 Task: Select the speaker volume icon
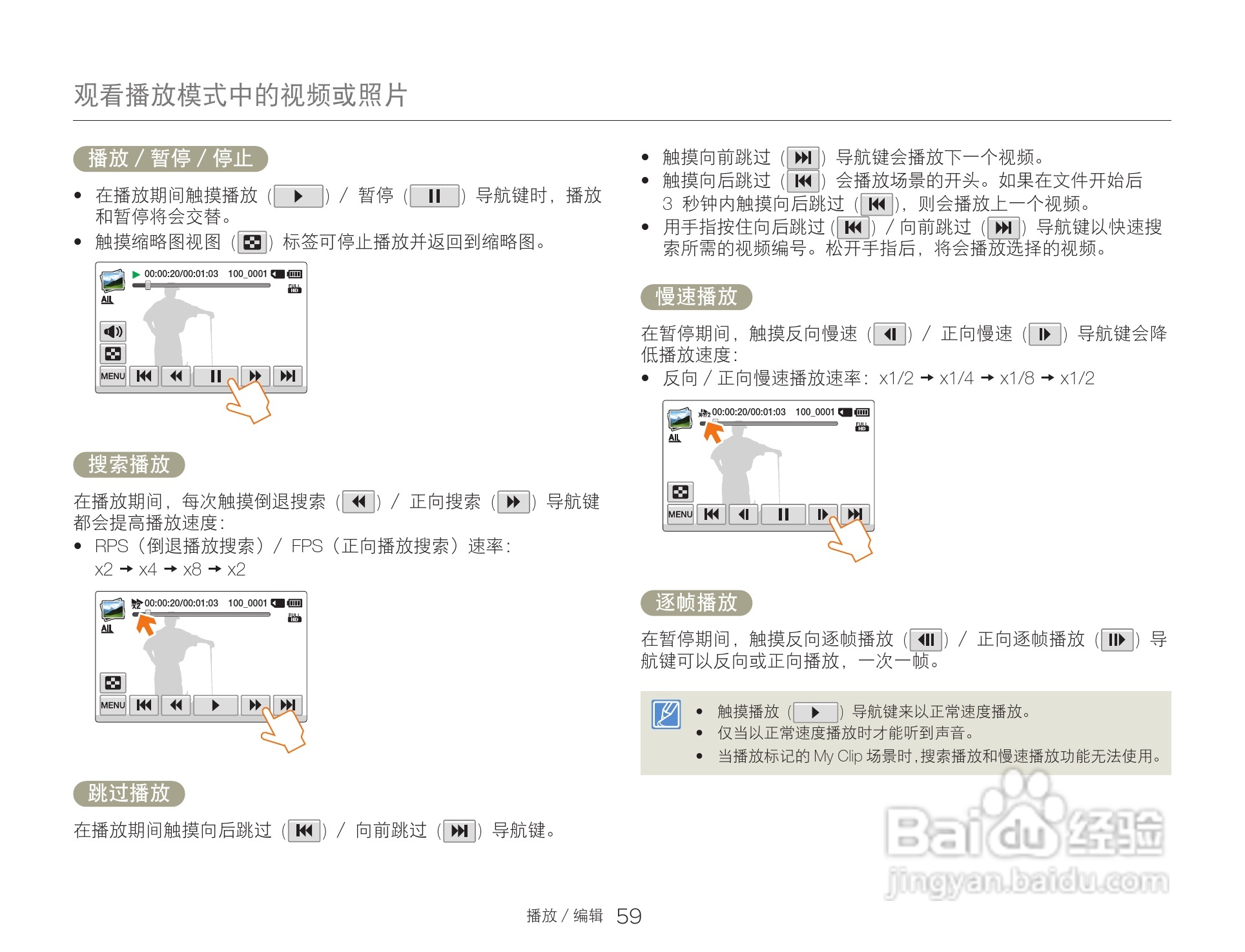pyautogui.click(x=112, y=331)
